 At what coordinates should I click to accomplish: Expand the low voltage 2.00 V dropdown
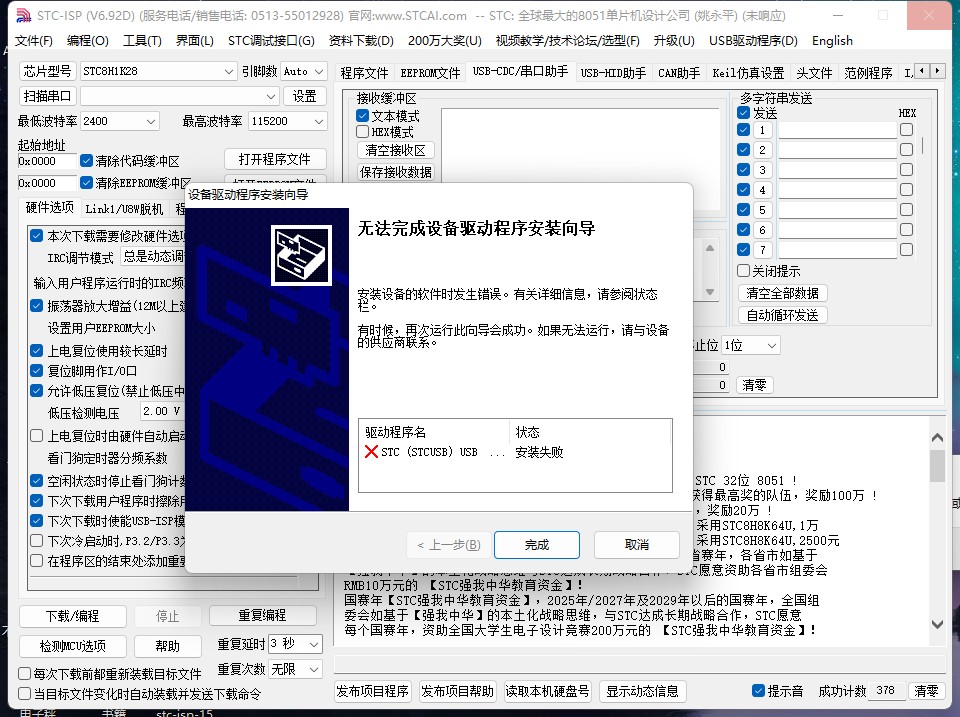pyautogui.click(x=162, y=411)
